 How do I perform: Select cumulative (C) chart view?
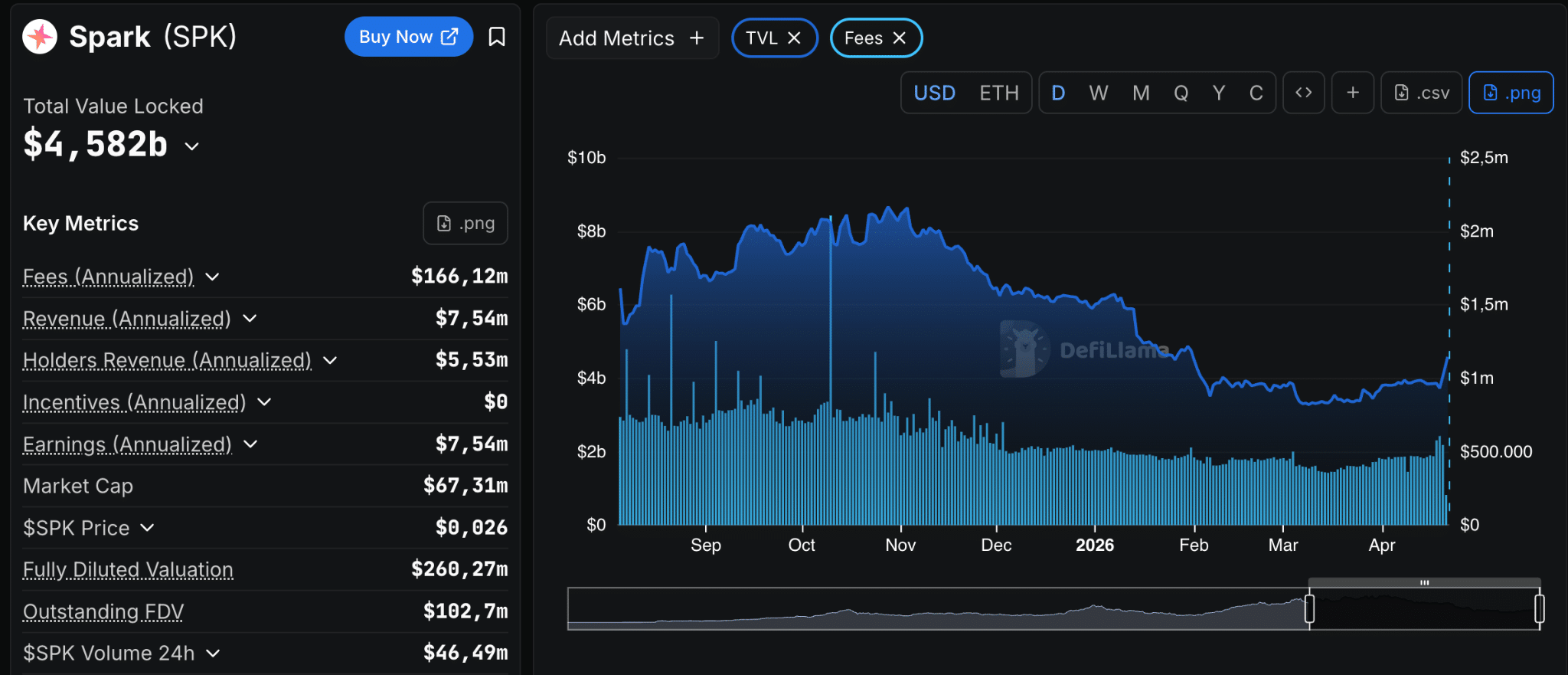click(x=1256, y=93)
